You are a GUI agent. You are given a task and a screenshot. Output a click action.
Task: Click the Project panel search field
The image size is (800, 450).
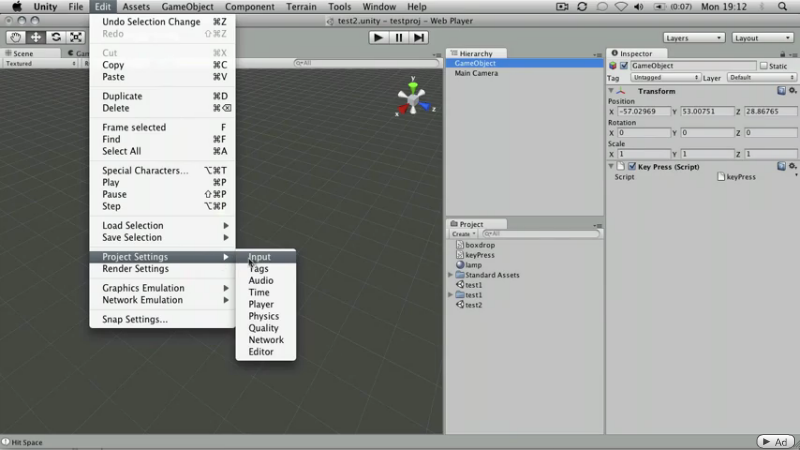pyautogui.click(x=541, y=234)
